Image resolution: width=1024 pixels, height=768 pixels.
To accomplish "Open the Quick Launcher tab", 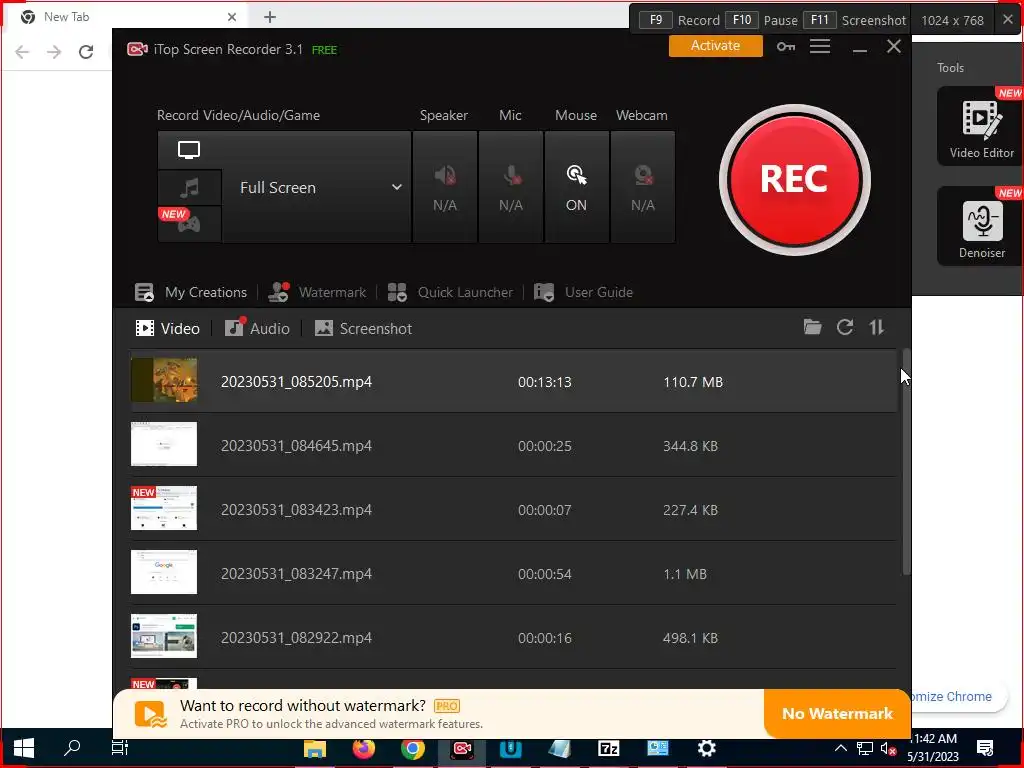I will (x=451, y=292).
